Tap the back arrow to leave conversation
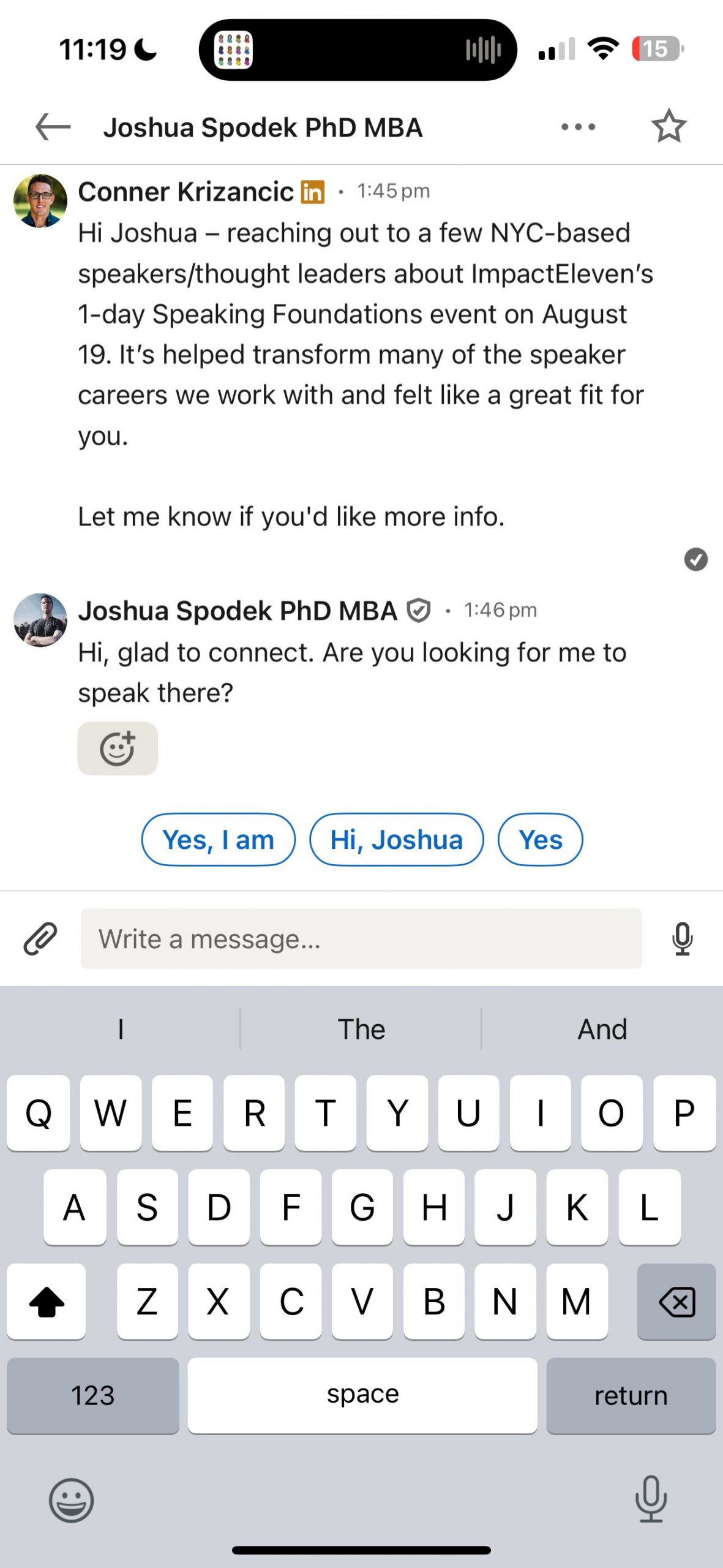Screen dimensions: 723x1568 (x=53, y=127)
